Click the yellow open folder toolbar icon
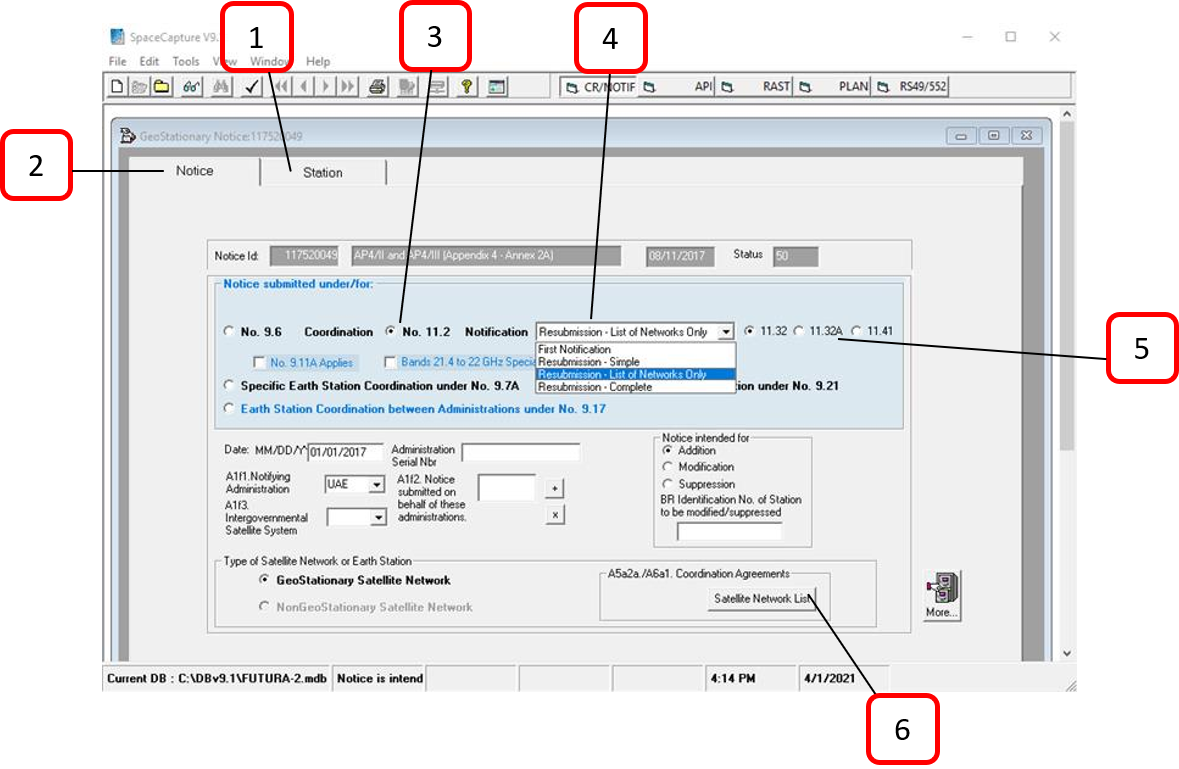1179x769 pixels. 162,86
